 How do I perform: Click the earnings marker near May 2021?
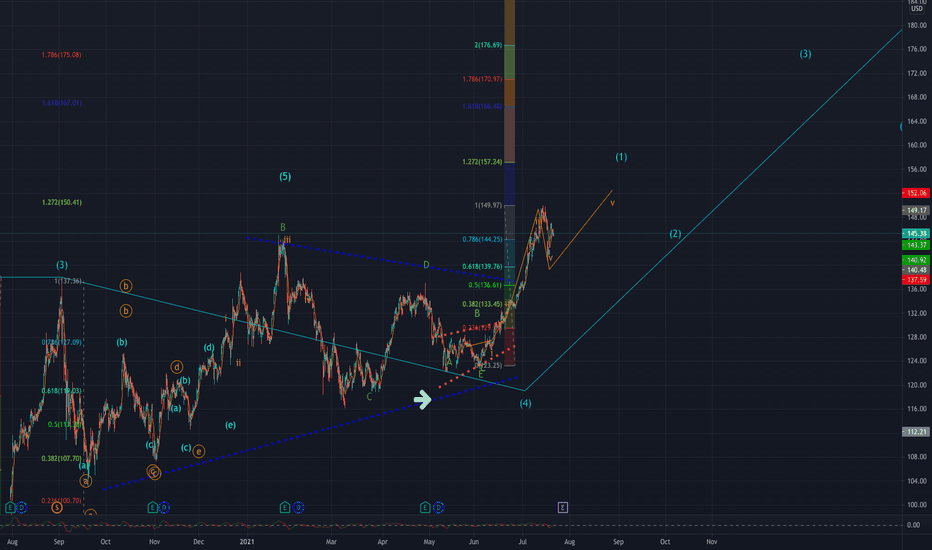(425, 507)
